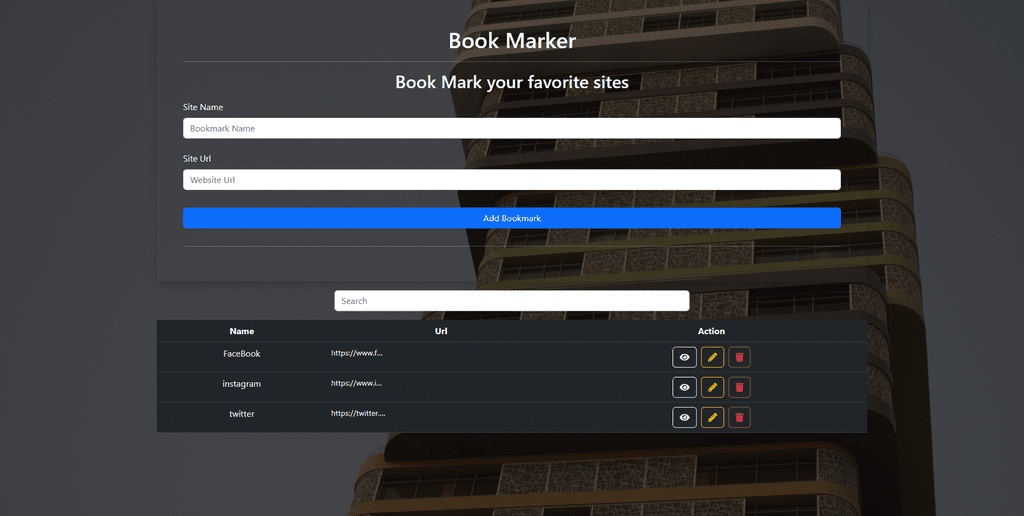
Task: Delete the FaceBook bookmark with trash icon
Action: pyautogui.click(x=739, y=357)
